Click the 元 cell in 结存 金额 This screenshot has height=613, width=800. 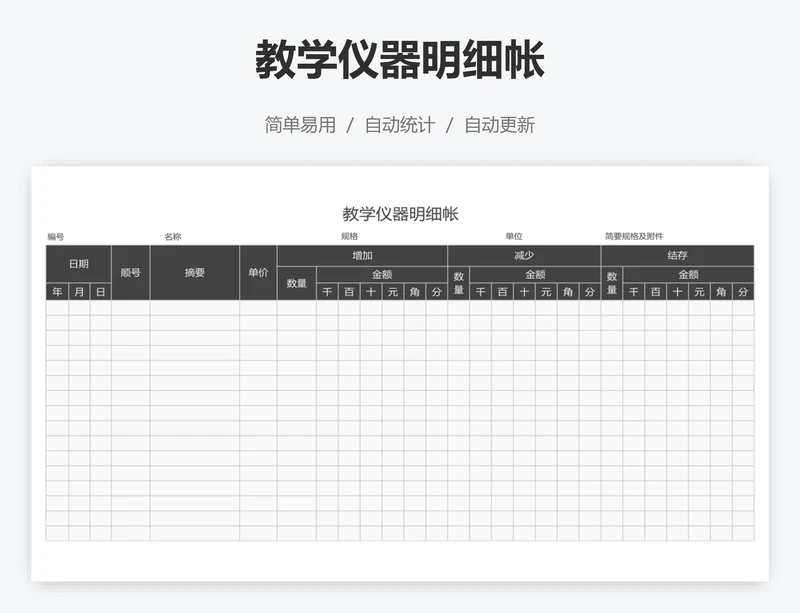(x=699, y=291)
